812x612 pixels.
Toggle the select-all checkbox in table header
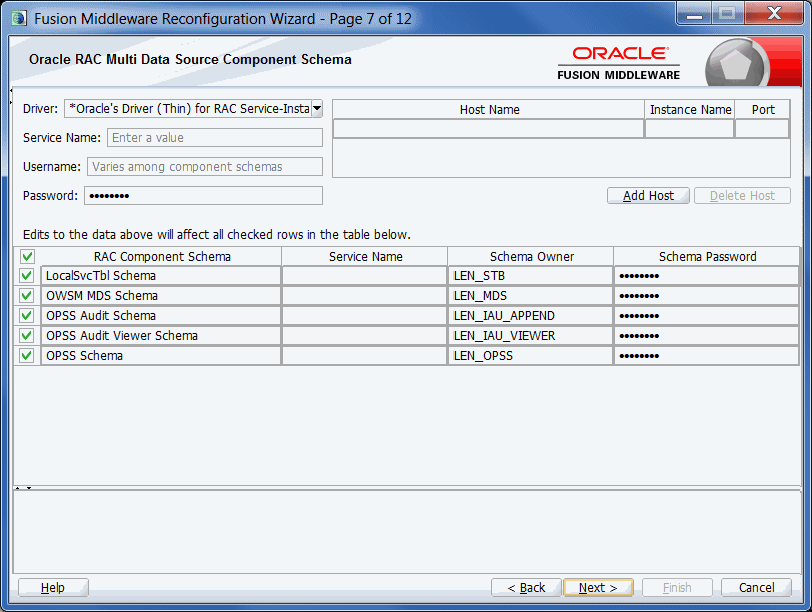click(27, 256)
